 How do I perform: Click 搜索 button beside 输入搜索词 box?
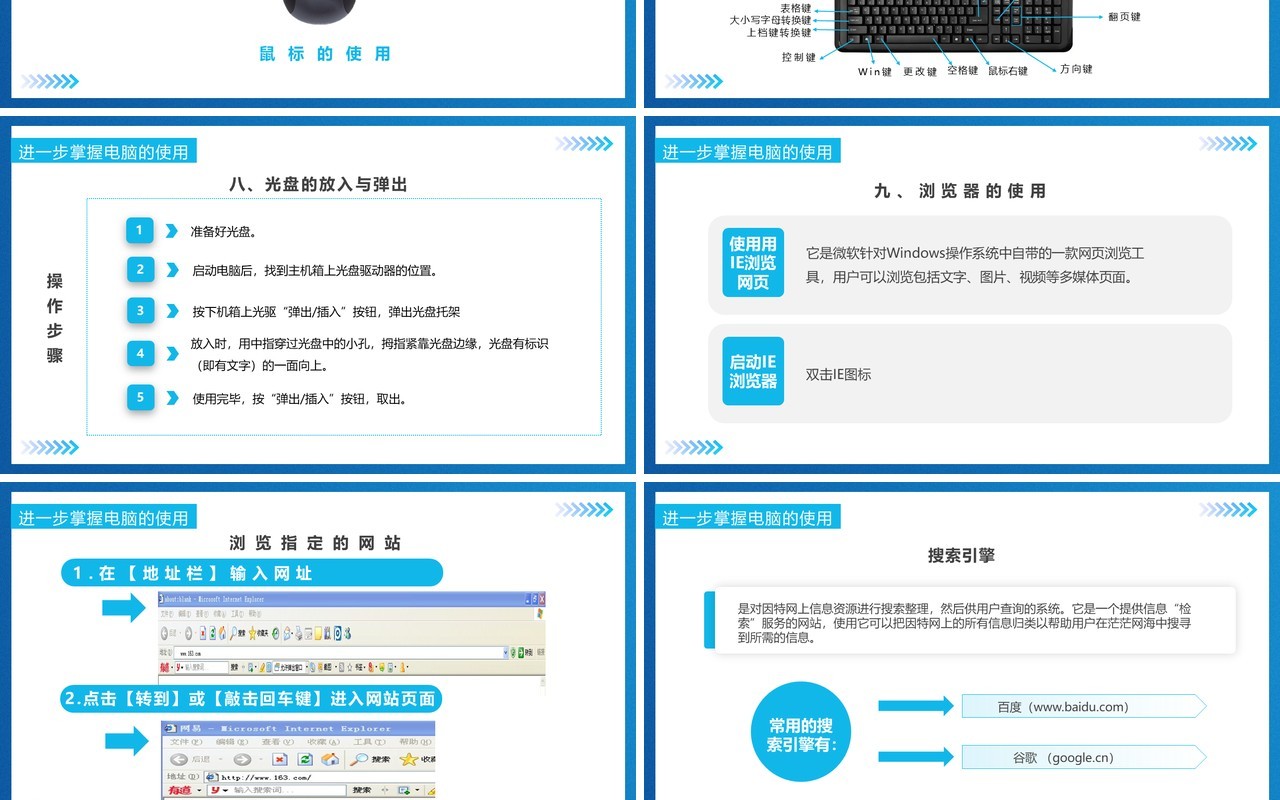[362, 790]
